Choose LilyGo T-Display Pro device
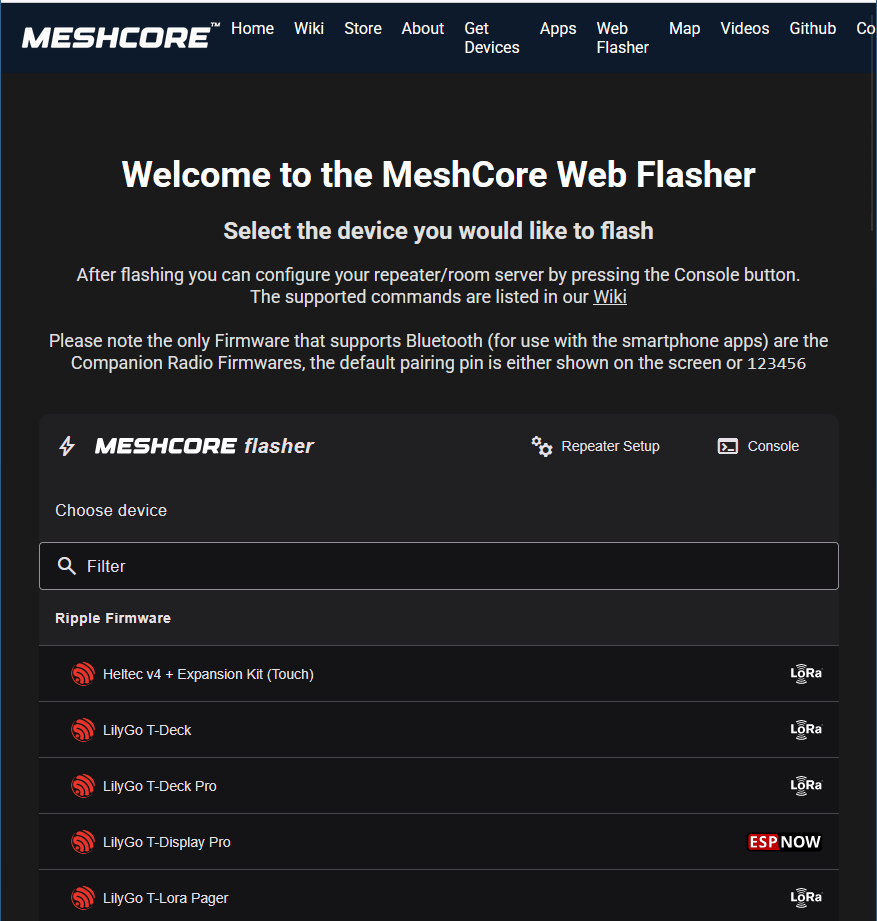Viewport: 877px width, 921px height. point(167,842)
